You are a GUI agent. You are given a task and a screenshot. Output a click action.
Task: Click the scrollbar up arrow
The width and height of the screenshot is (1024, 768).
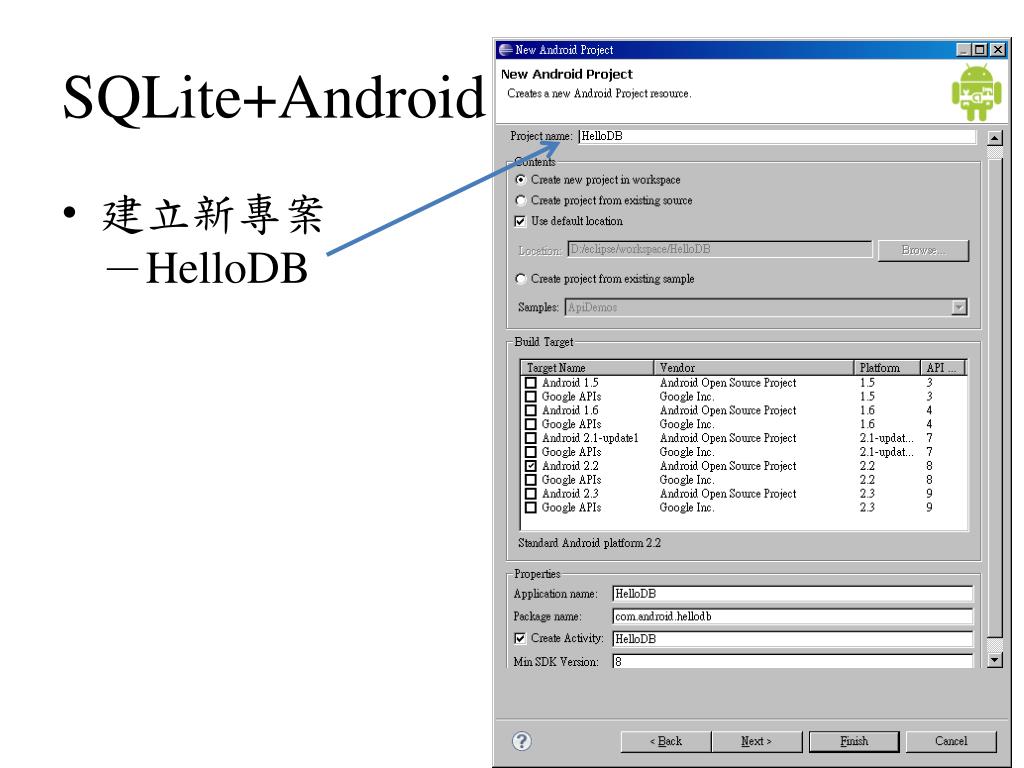coord(995,138)
